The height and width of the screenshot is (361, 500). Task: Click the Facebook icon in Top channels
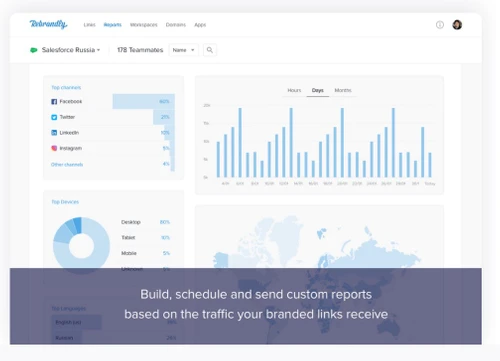54,101
